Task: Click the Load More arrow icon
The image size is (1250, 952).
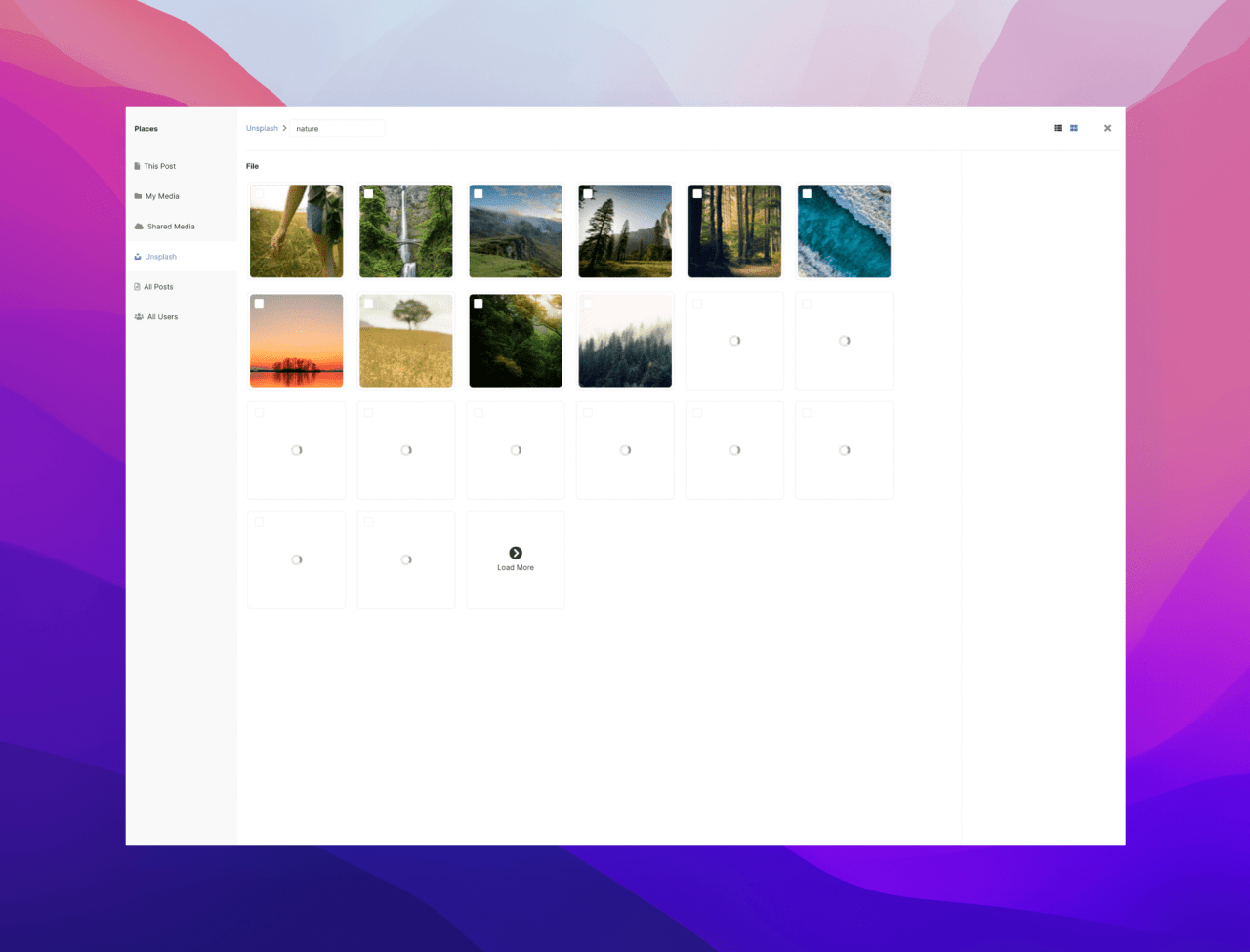Action: tap(516, 553)
